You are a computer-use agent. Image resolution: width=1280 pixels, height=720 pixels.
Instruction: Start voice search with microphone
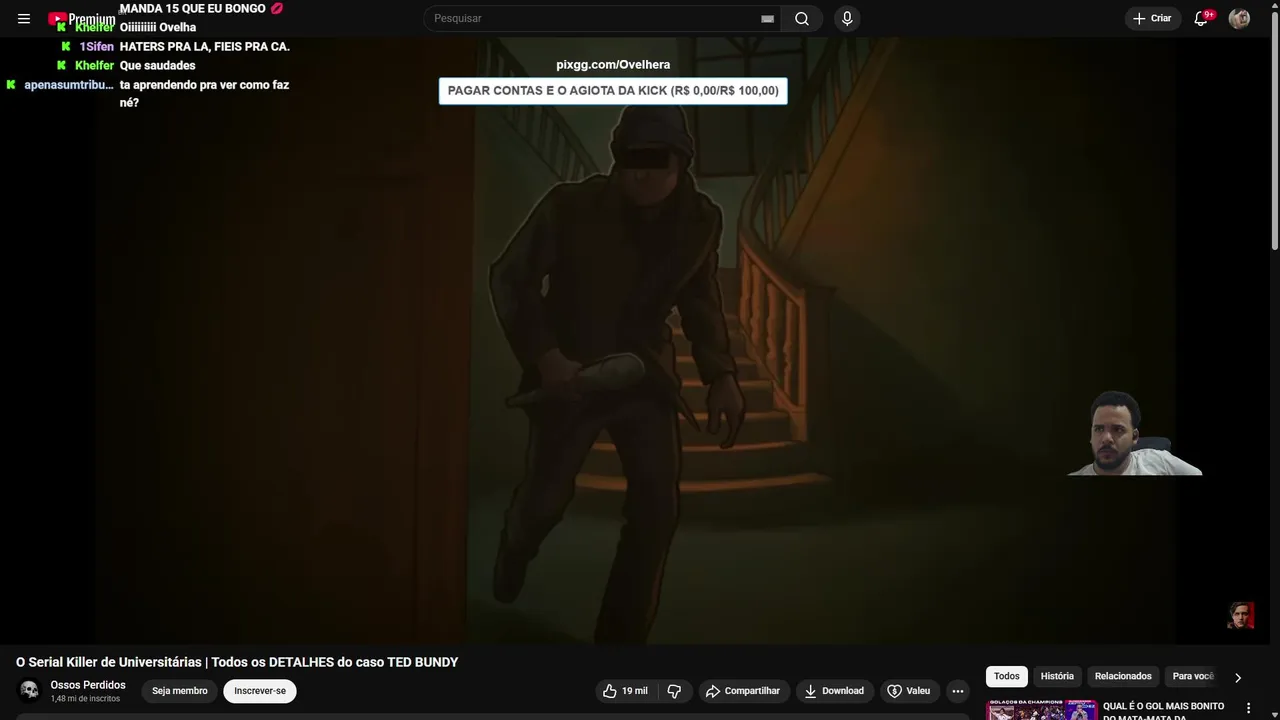coord(847,18)
